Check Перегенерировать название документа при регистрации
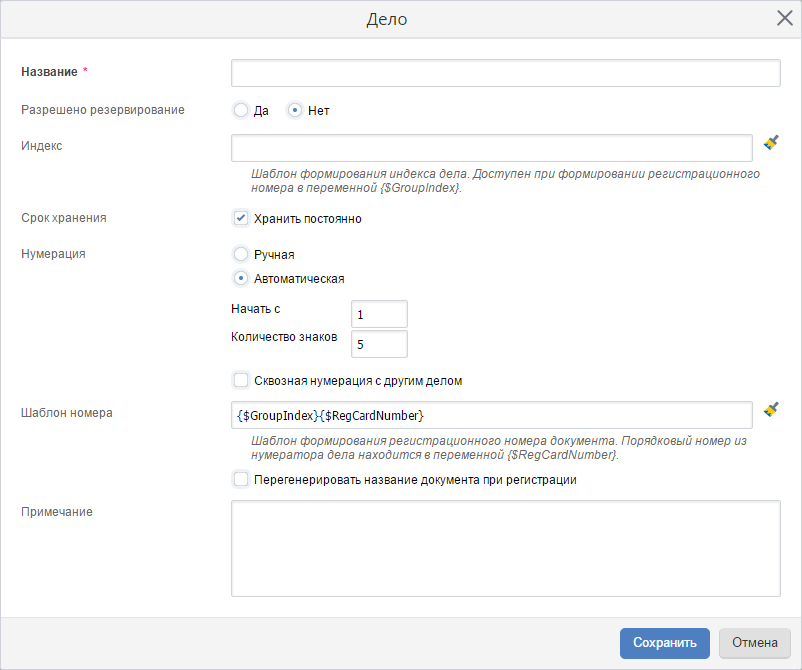The image size is (802, 670). [241, 480]
